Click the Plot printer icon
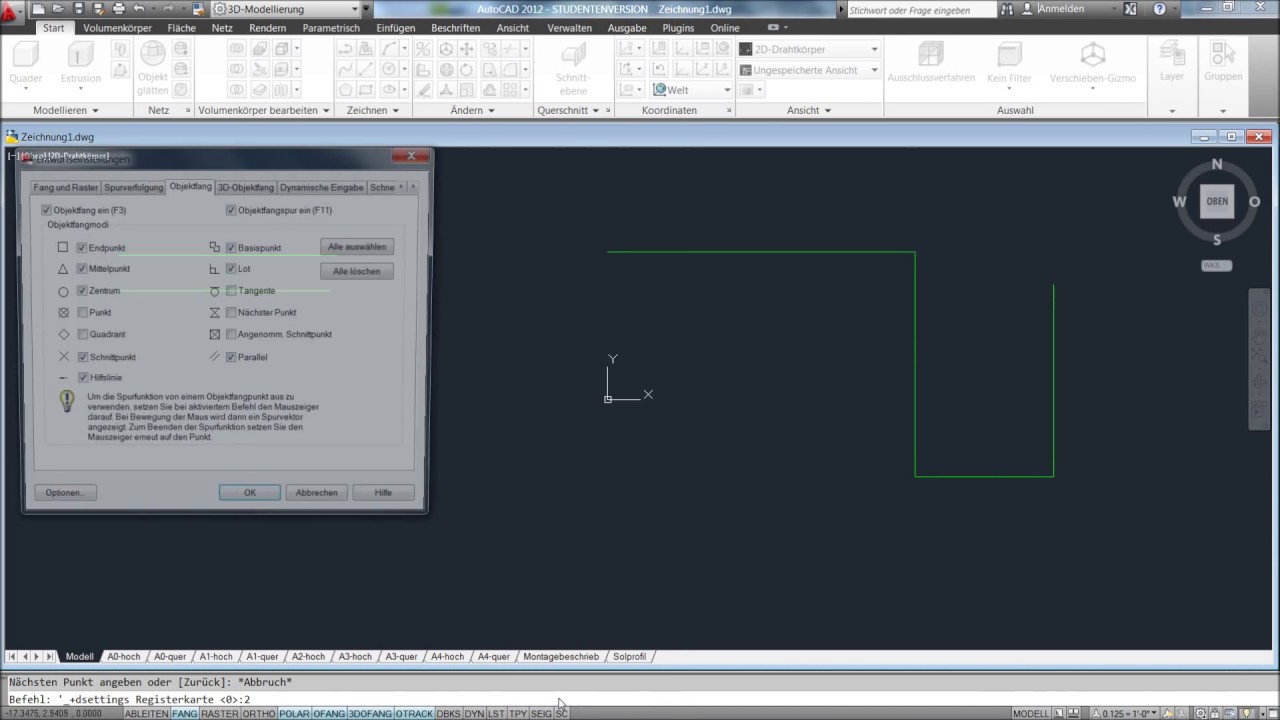The image size is (1280, 720). (119, 9)
